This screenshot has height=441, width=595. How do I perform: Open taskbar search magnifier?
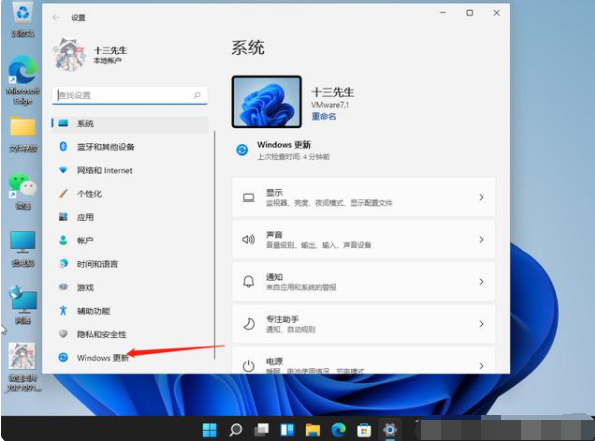(236, 430)
